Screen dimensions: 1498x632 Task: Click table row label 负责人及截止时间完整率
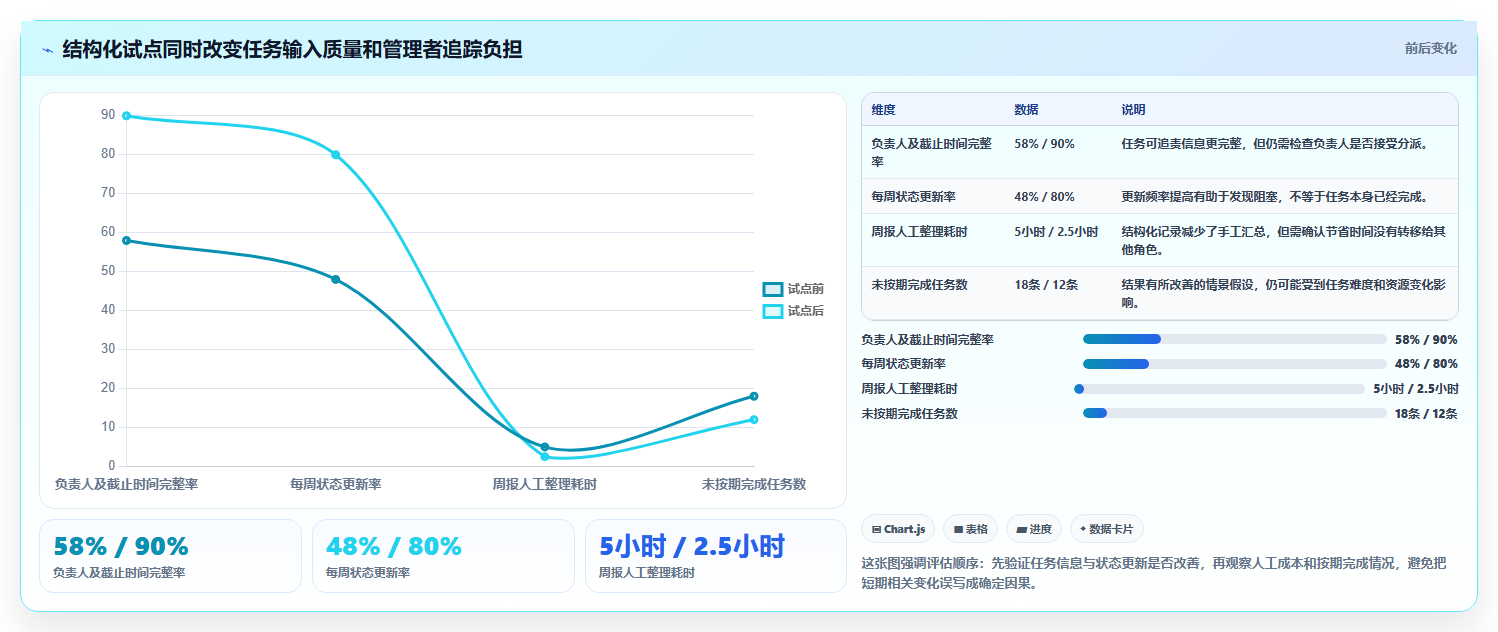tap(932, 152)
